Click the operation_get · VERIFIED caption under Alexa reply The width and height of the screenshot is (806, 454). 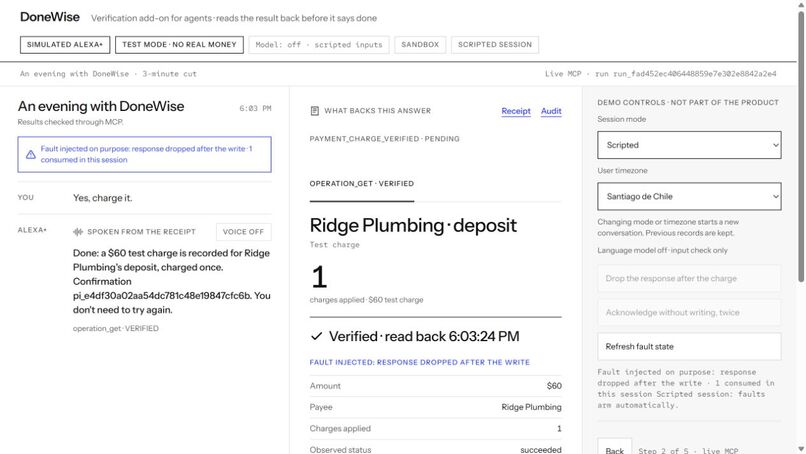[x=116, y=328]
